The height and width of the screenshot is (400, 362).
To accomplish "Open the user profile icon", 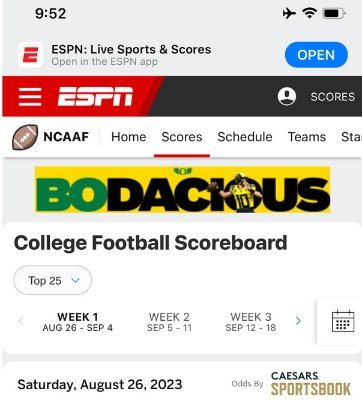I will tap(287, 97).
